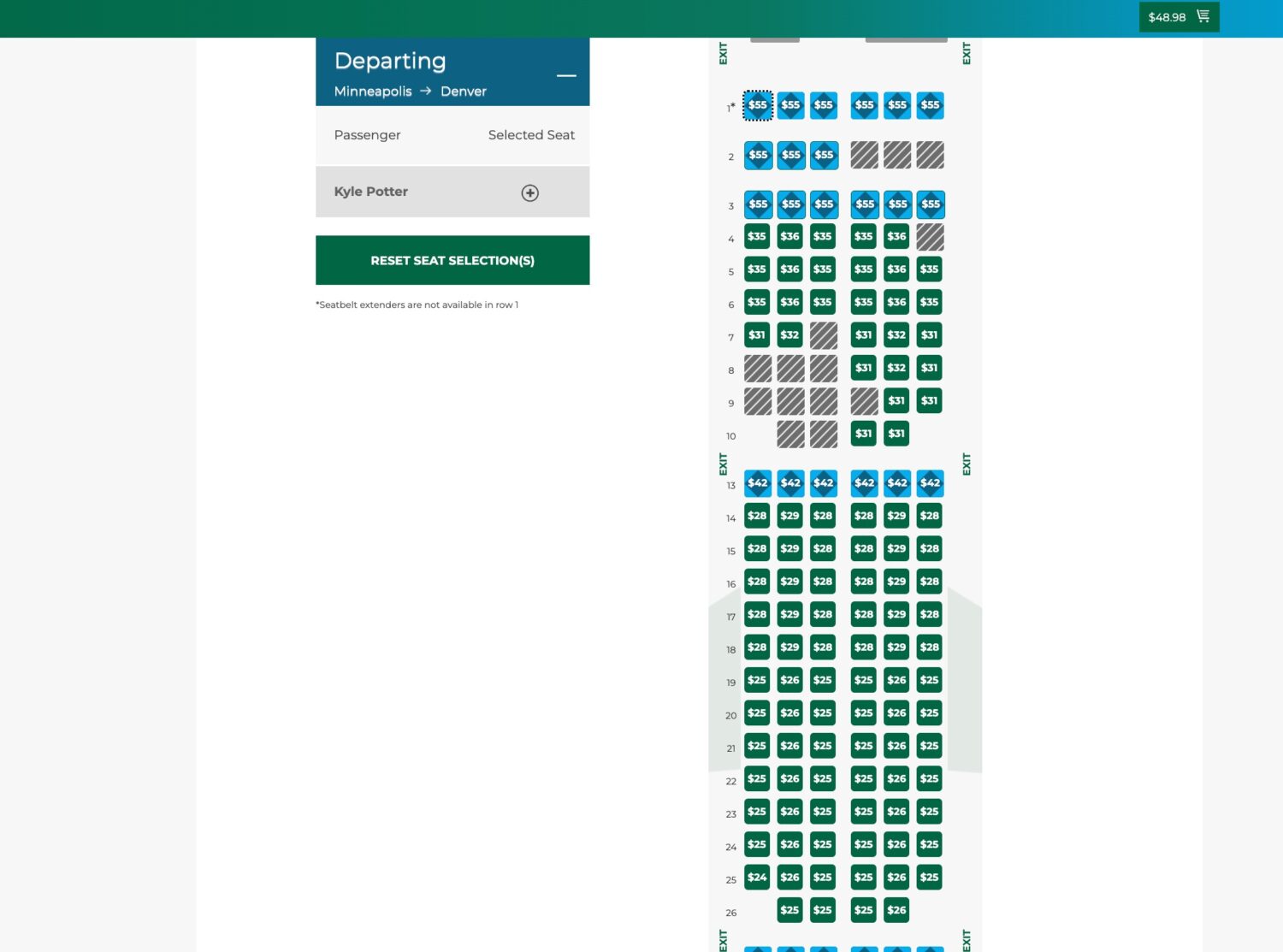The width and height of the screenshot is (1283, 952).
Task: Click the $48.98 cart total
Action: click(x=1167, y=16)
